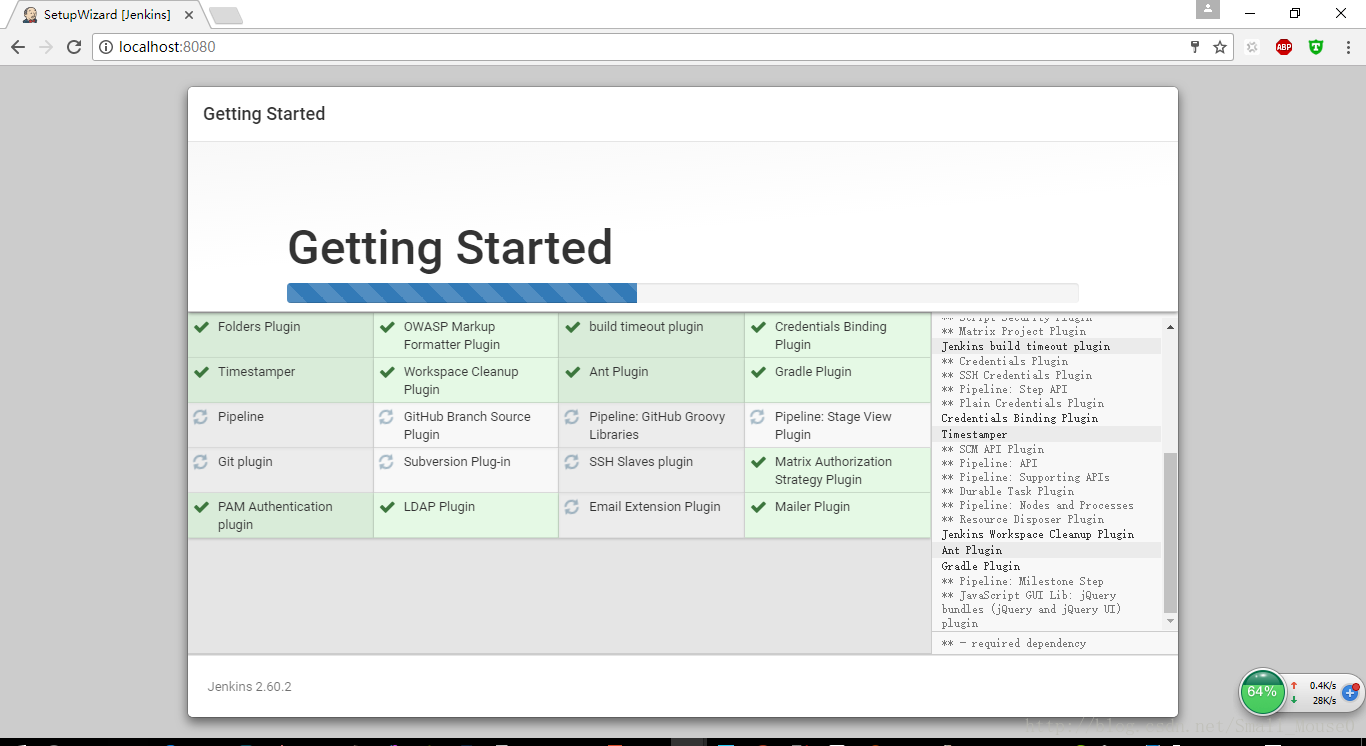The image size is (1366, 746).
Task: Click the checkmark beside LDAP Plugin
Action: [x=387, y=507]
